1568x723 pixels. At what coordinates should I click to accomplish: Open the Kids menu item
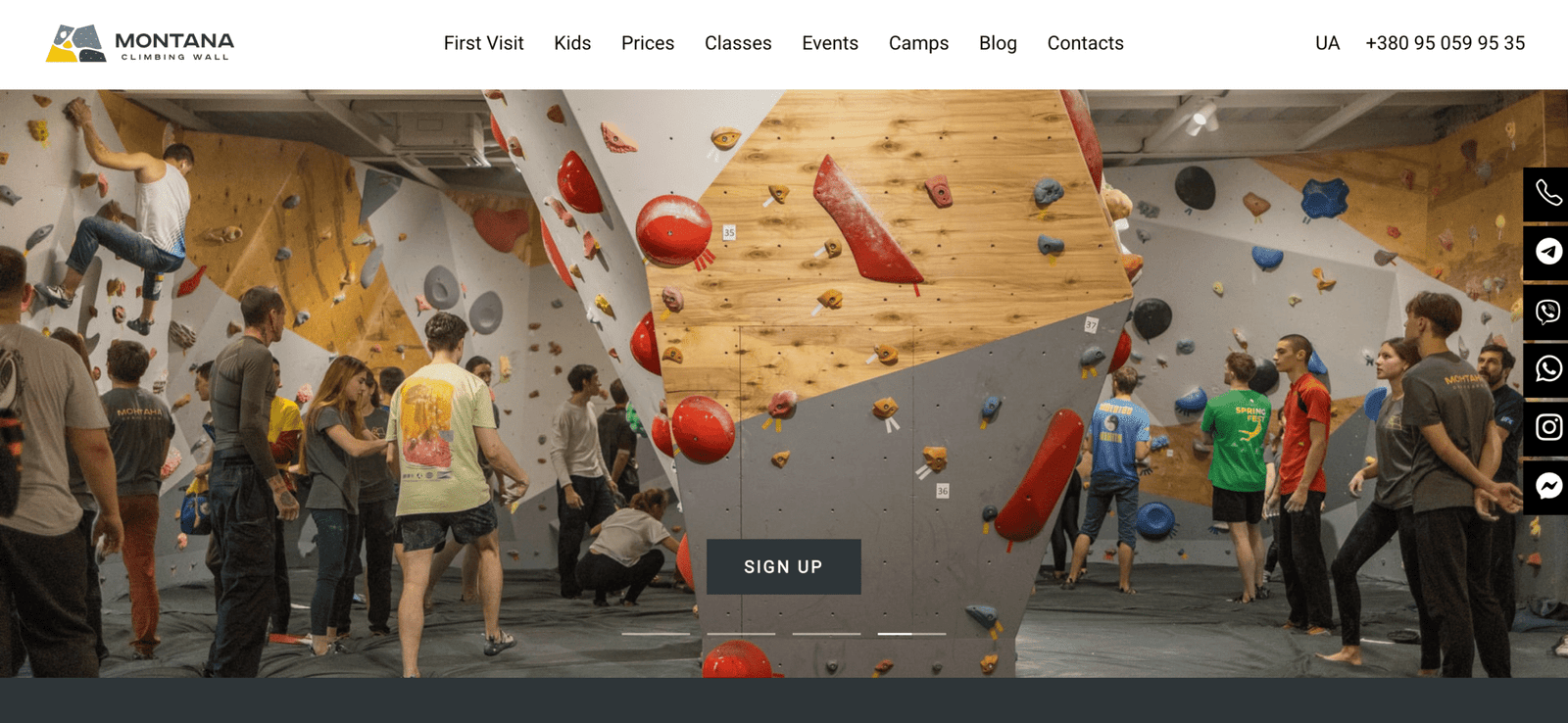pyautogui.click(x=572, y=43)
